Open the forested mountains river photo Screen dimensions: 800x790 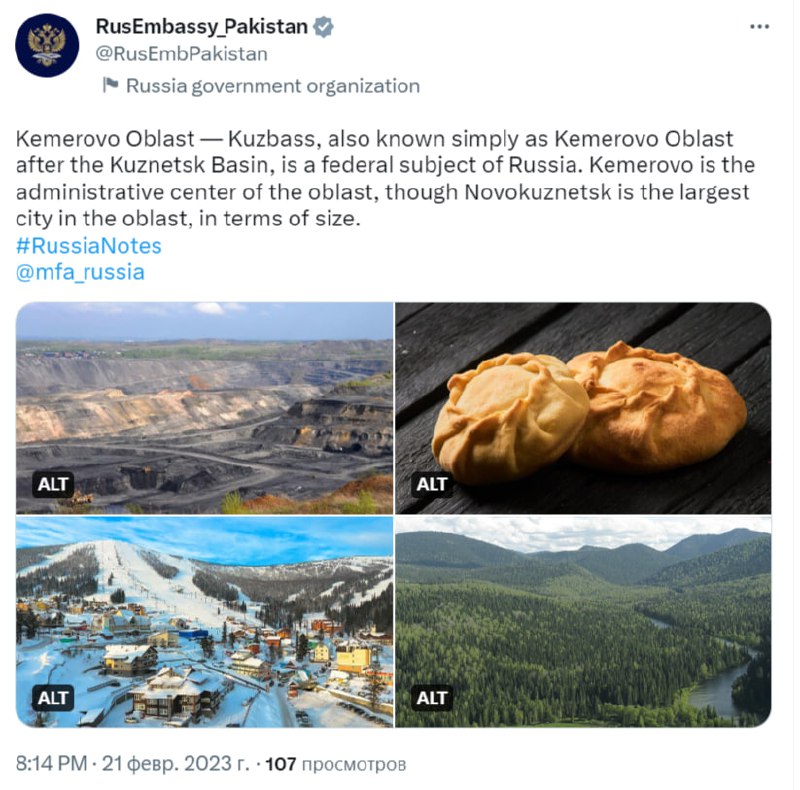point(583,622)
